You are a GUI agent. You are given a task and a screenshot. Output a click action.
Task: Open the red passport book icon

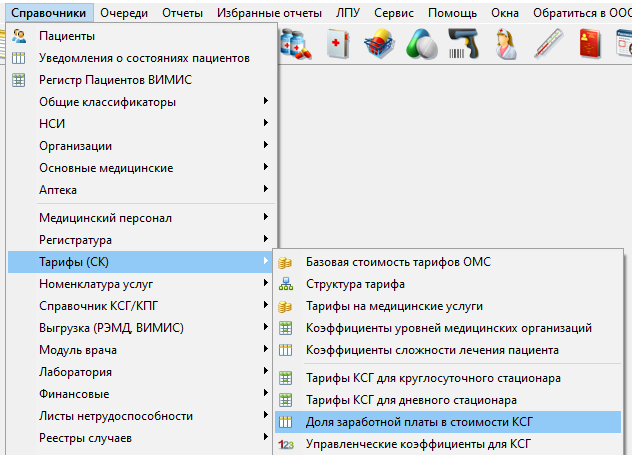click(x=592, y=47)
